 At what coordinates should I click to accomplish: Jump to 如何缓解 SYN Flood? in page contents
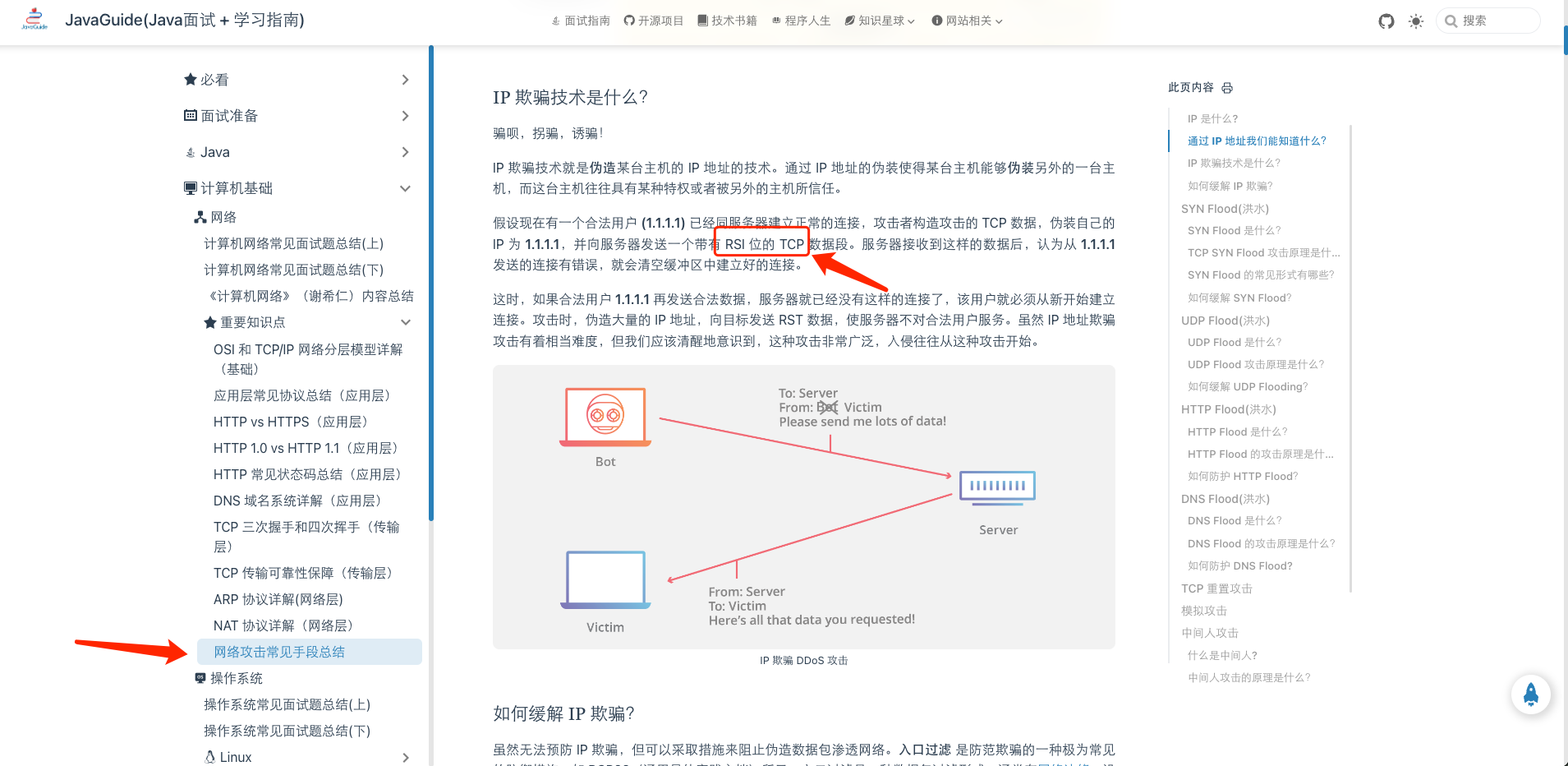pyautogui.click(x=1239, y=297)
